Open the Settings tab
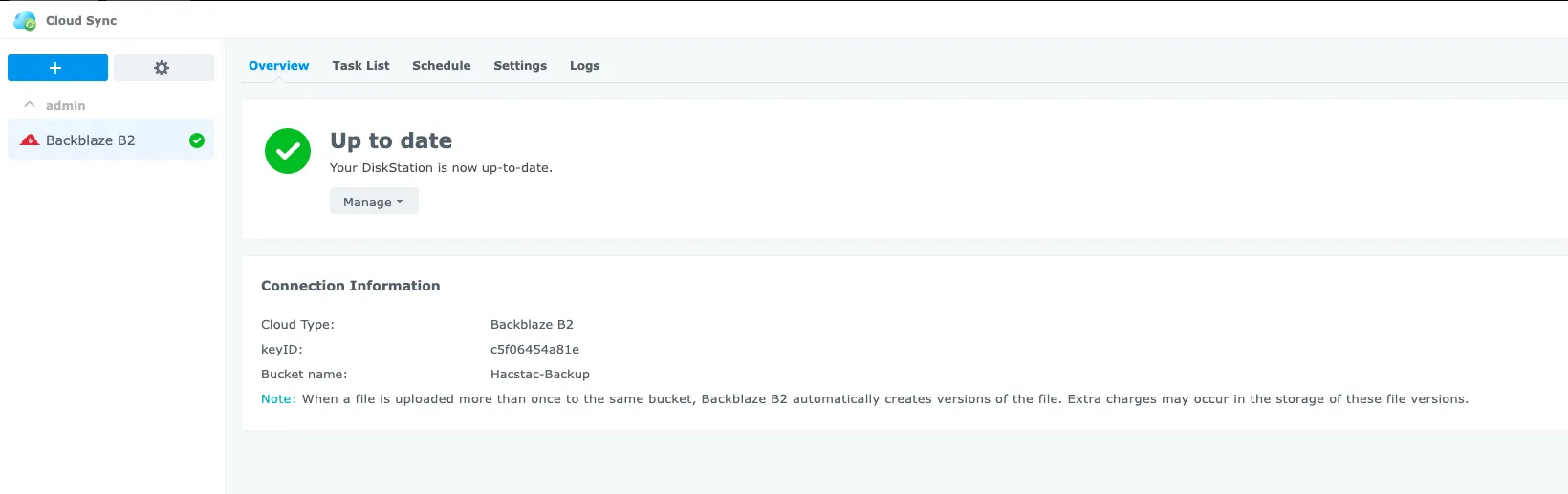The height and width of the screenshot is (494, 1568). pyautogui.click(x=520, y=66)
